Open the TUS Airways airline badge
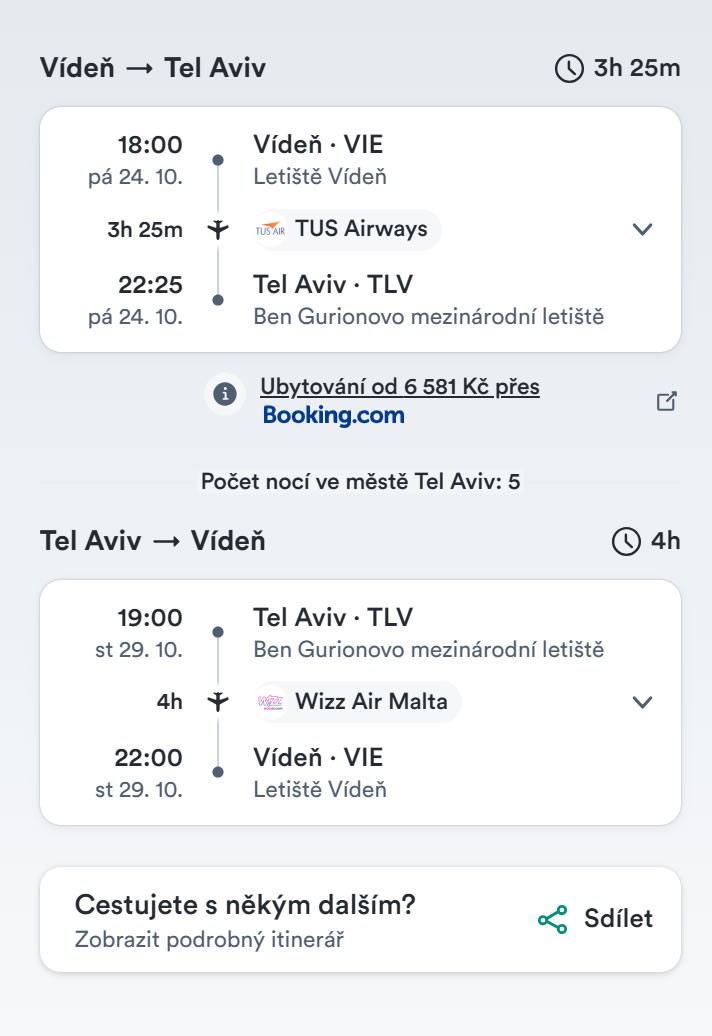Viewport: 712px width, 1036px height. coord(346,230)
